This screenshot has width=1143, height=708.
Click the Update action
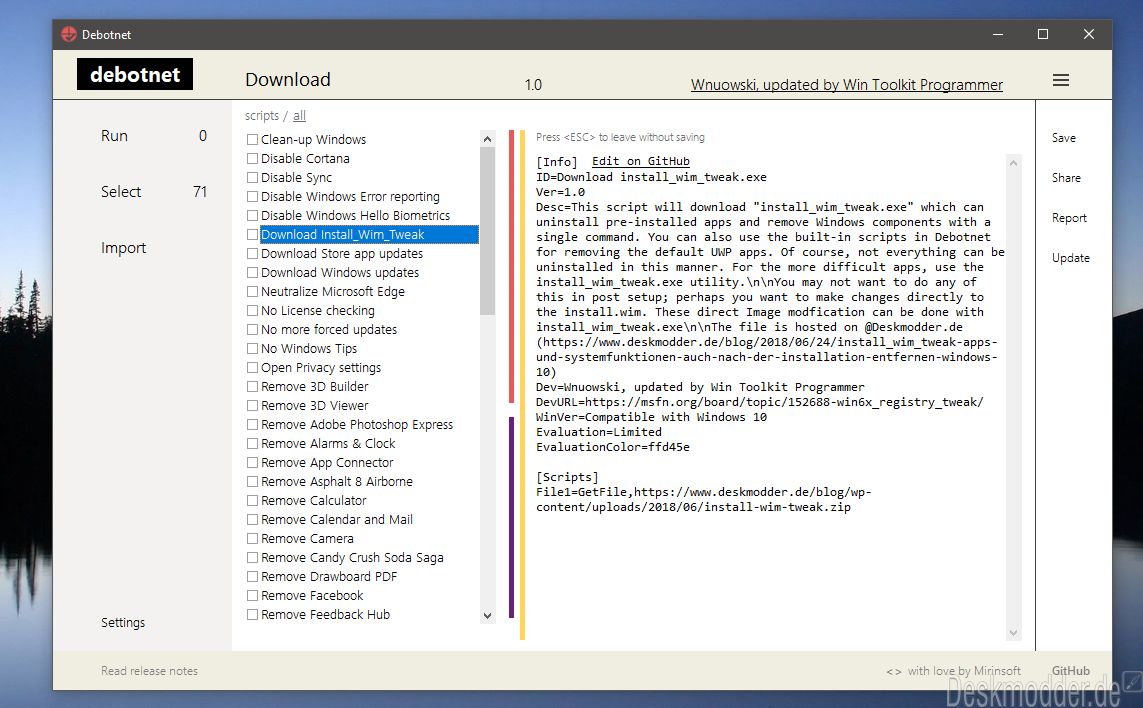pyautogui.click(x=1070, y=258)
